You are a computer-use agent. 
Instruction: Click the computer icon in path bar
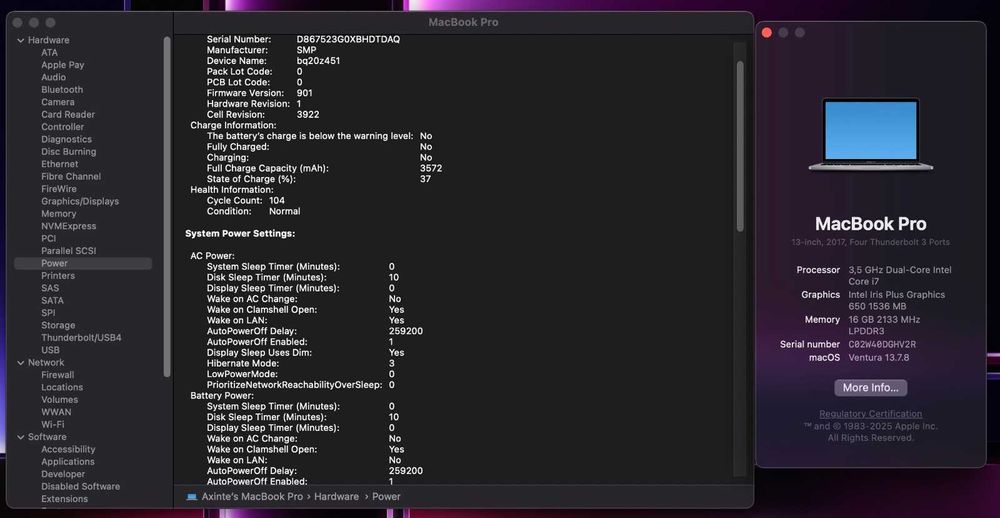(191, 497)
